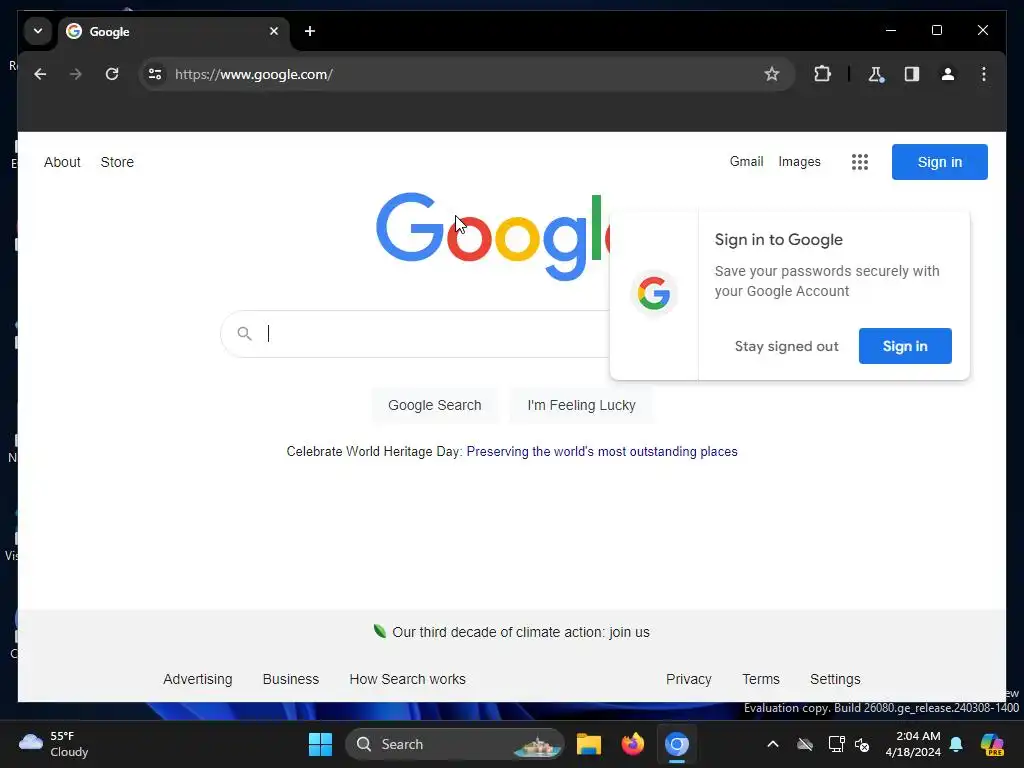
Task: Open the Extensions puzzle icon
Action: click(x=822, y=74)
